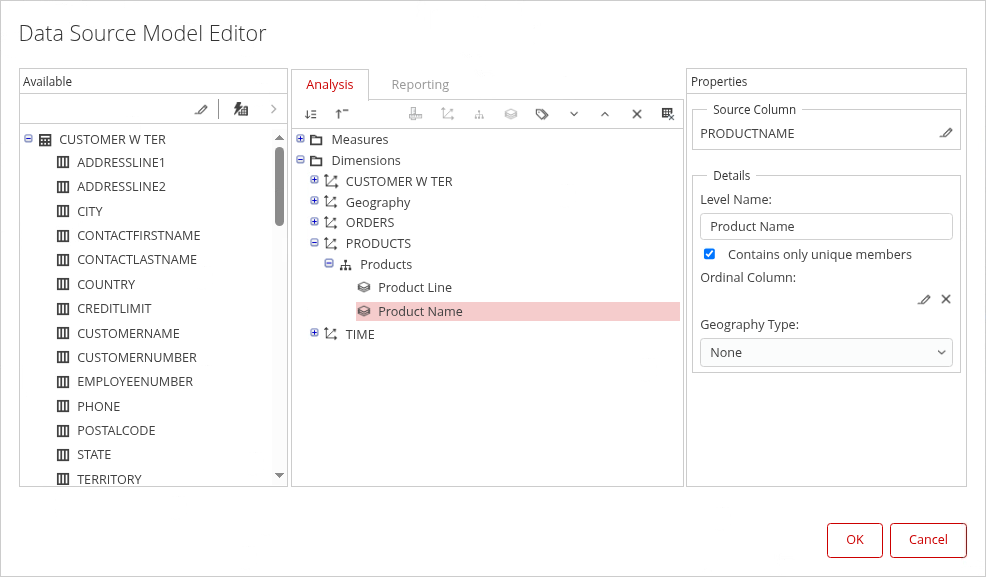Click the move down chevron in toolbar
Screen dimensions: 986x577
[574, 114]
